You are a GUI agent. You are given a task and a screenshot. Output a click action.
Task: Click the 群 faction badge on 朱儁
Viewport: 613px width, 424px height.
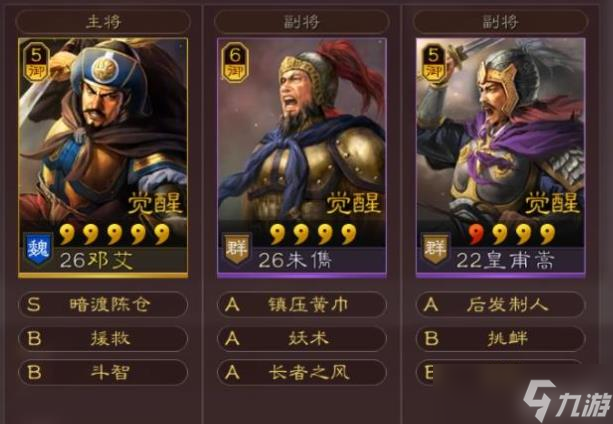tap(237, 249)
